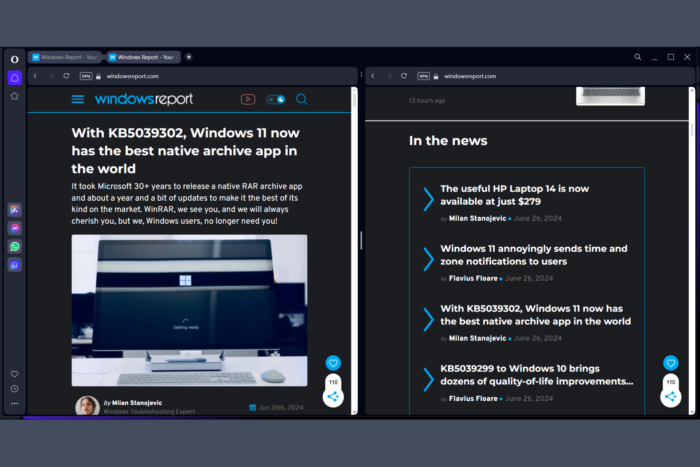Like the article in the left pane

pos(333,363)
